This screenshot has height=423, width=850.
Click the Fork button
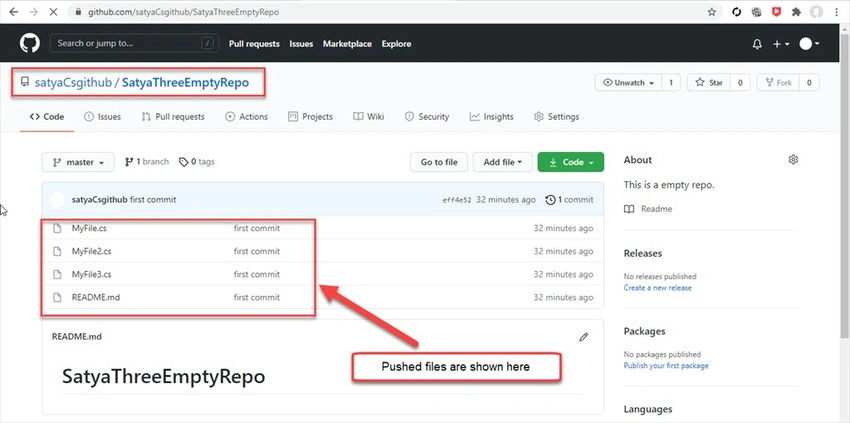coord(778,82)
